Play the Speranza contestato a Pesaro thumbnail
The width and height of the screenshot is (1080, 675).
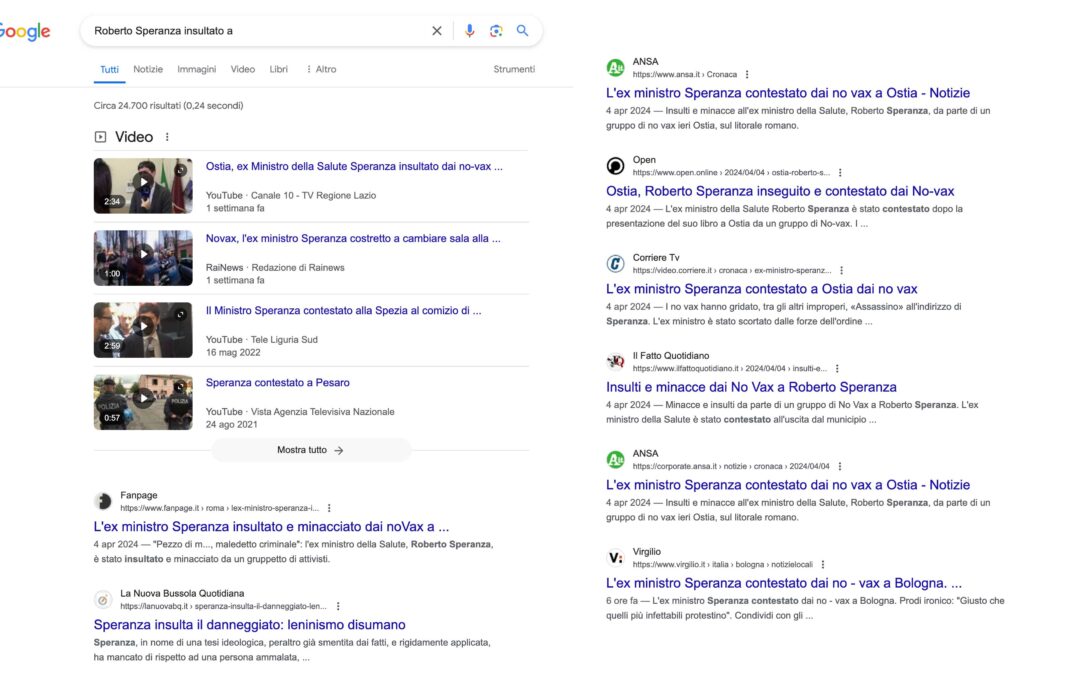coord(143,402)
